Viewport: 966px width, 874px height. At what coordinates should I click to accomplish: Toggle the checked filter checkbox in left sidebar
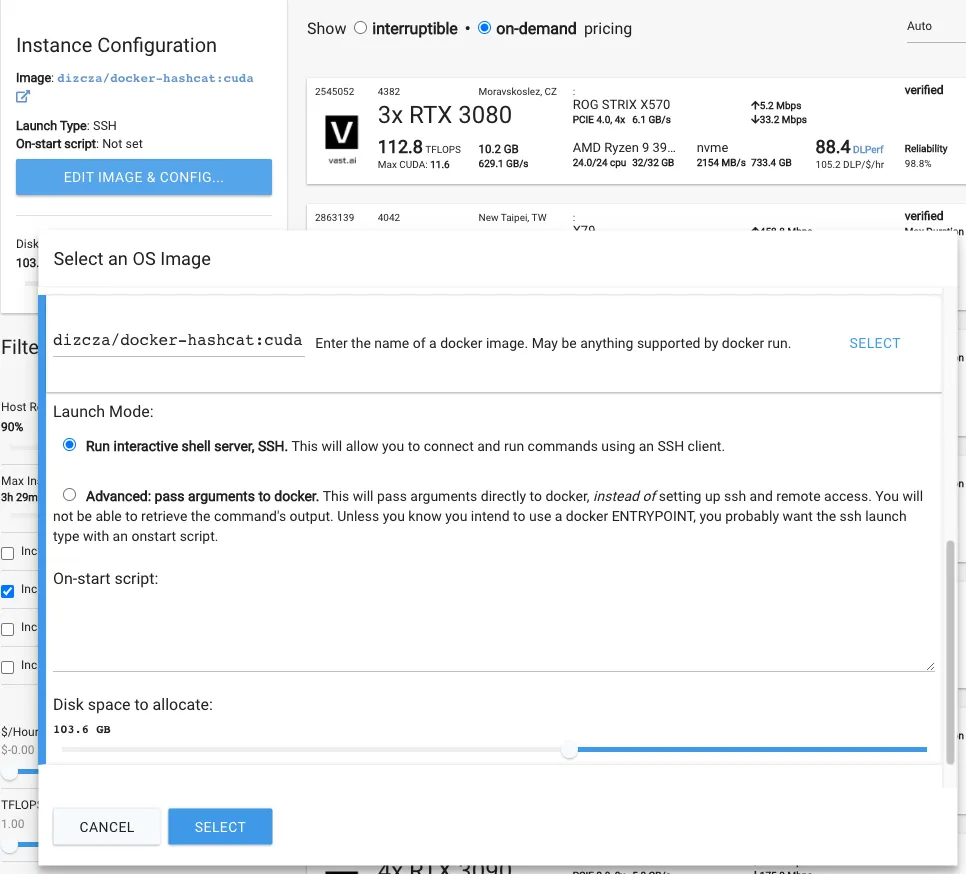tap(8, 590)
